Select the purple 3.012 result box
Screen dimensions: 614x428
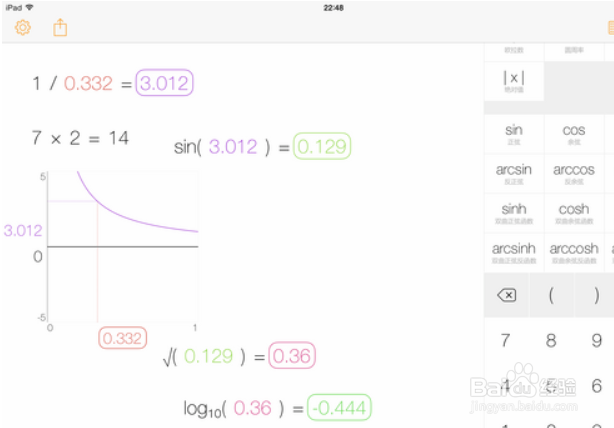click(164, 83)
